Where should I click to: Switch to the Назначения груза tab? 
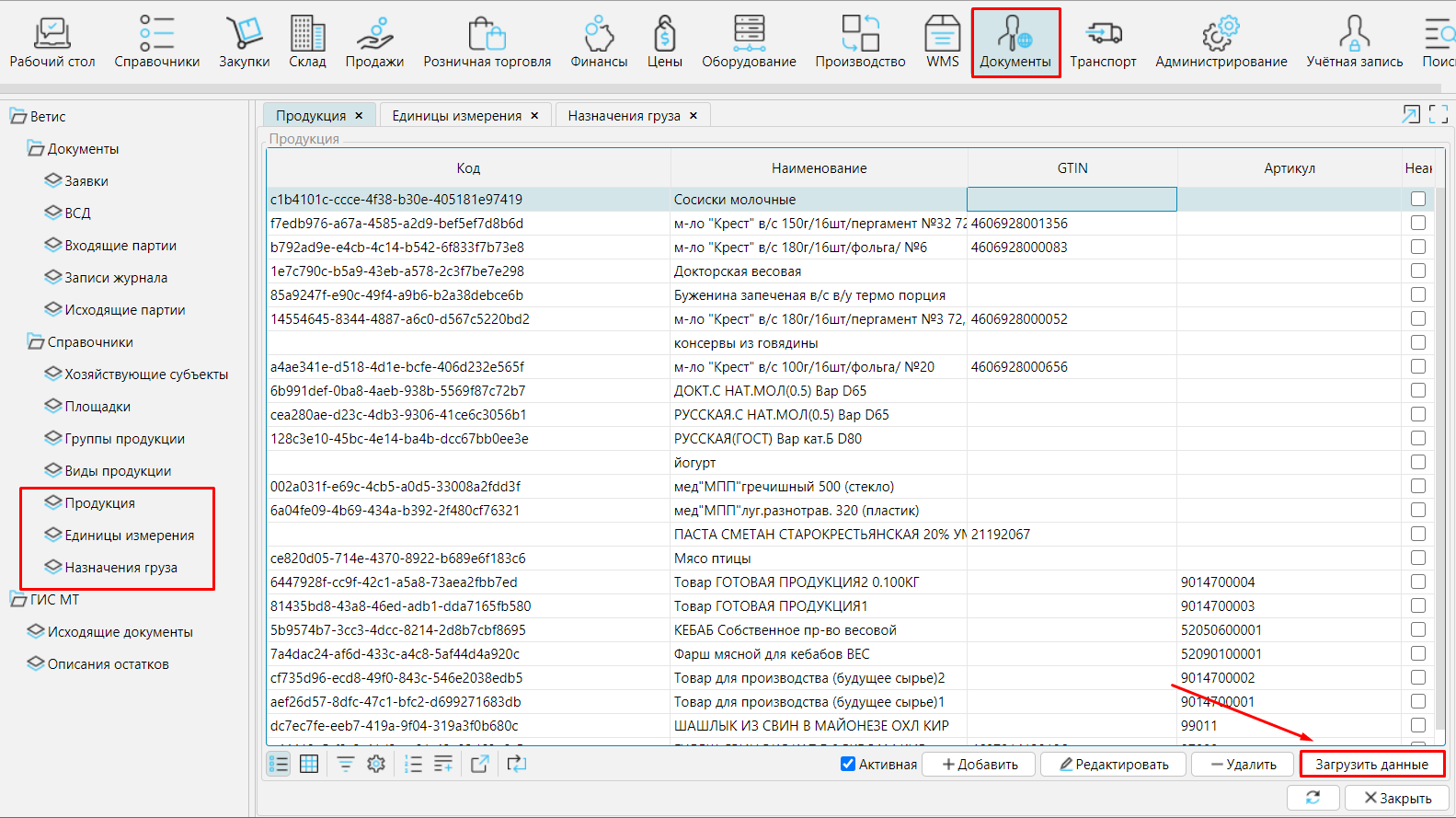click(x=624, y=116)
